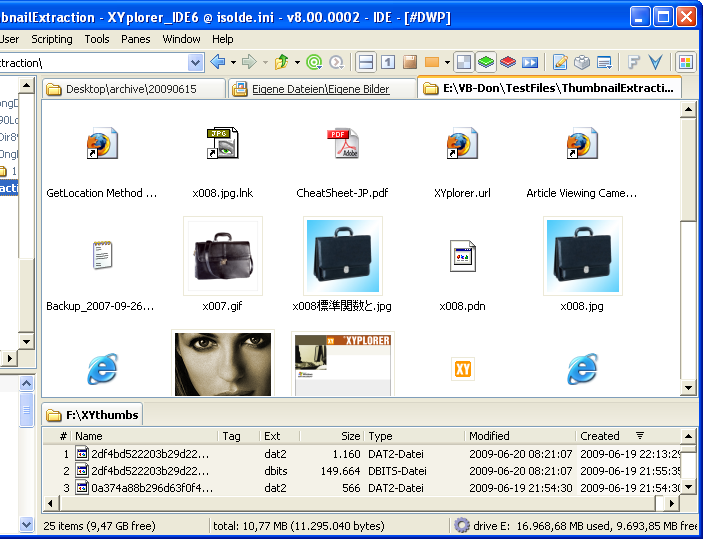This screenshot has width=703, height=539.
Task: Switch to the Desktop\archive\20090615 tab
Action: (x=130, y=89)
